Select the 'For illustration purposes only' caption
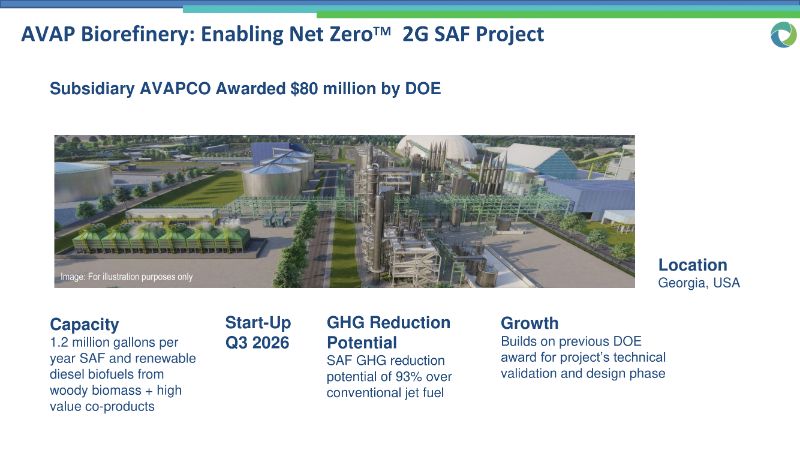 (127, 277)
